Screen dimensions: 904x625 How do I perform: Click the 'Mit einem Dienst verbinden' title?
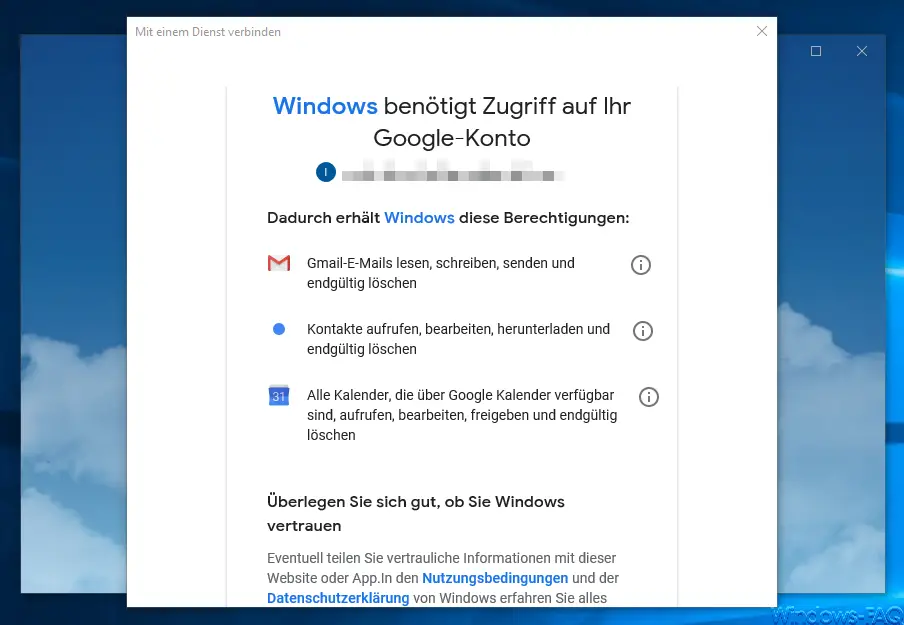click(208, 32)
